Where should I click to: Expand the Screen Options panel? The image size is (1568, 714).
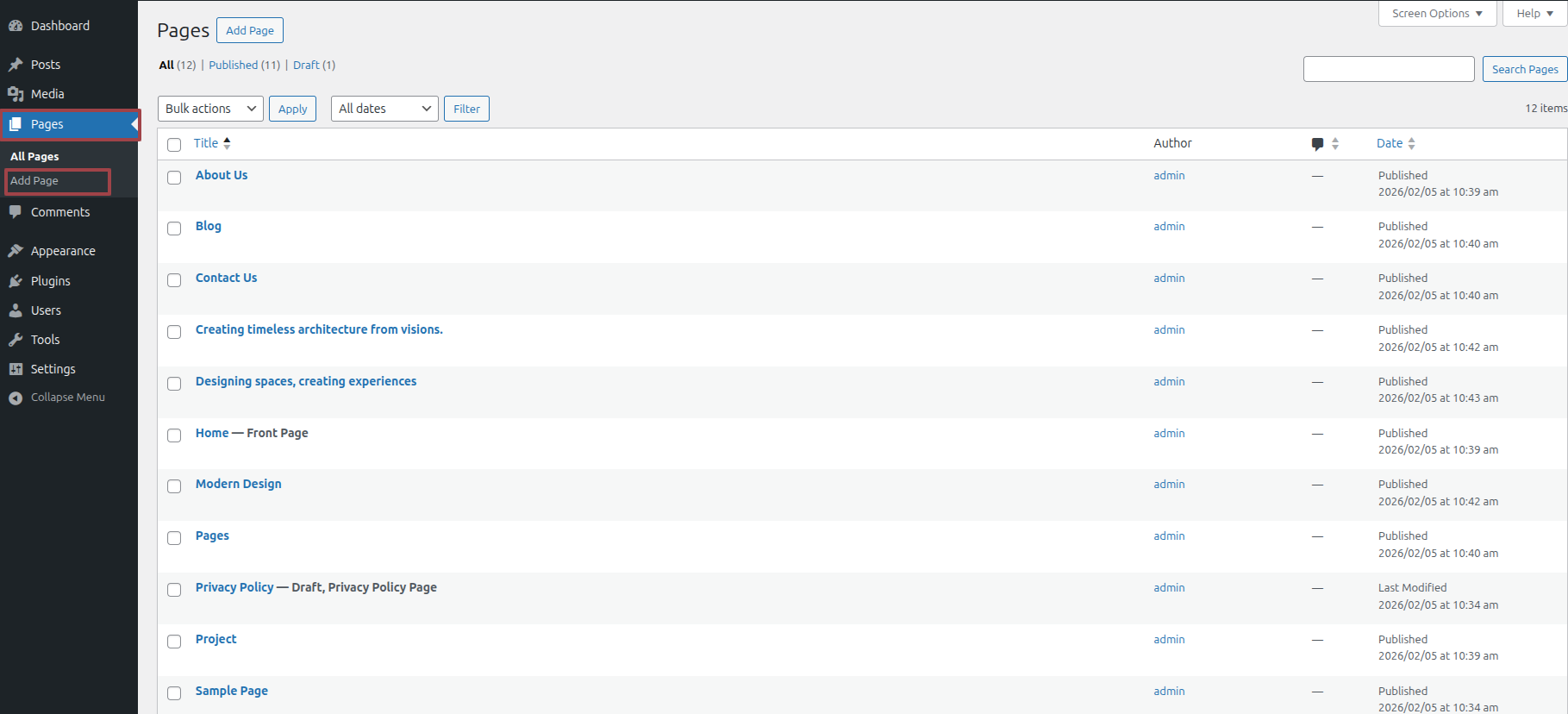1436,14
